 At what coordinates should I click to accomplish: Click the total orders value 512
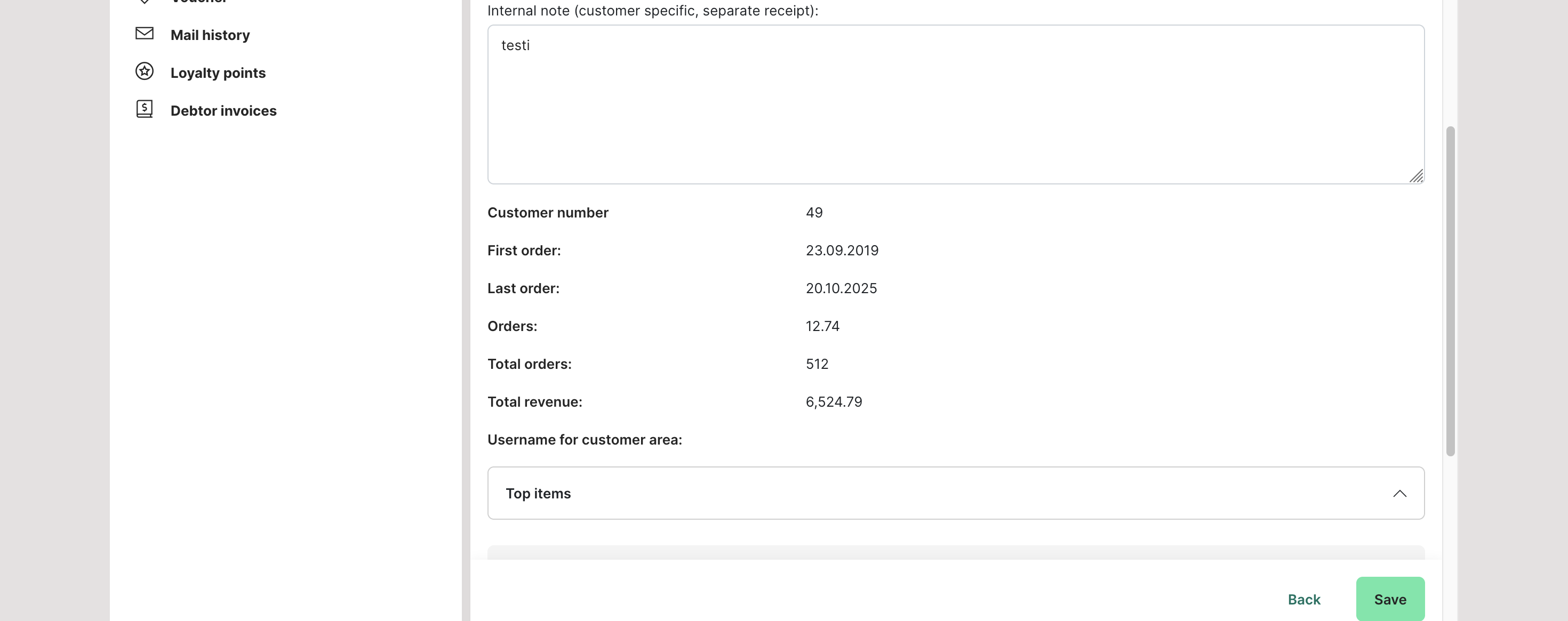point(817,364)
